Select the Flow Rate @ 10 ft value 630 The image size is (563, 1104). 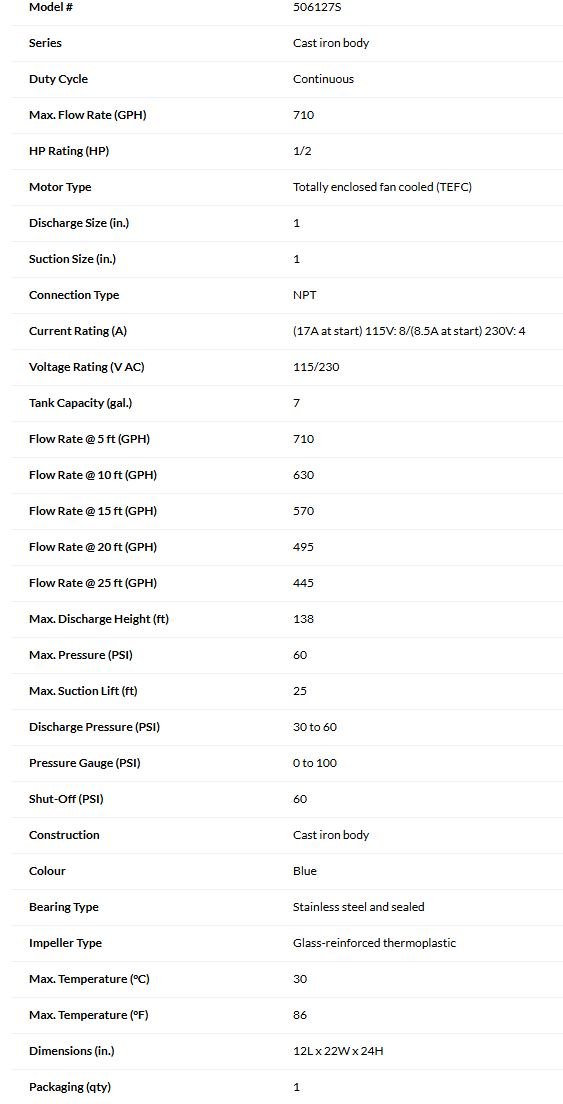click(303, 475)
